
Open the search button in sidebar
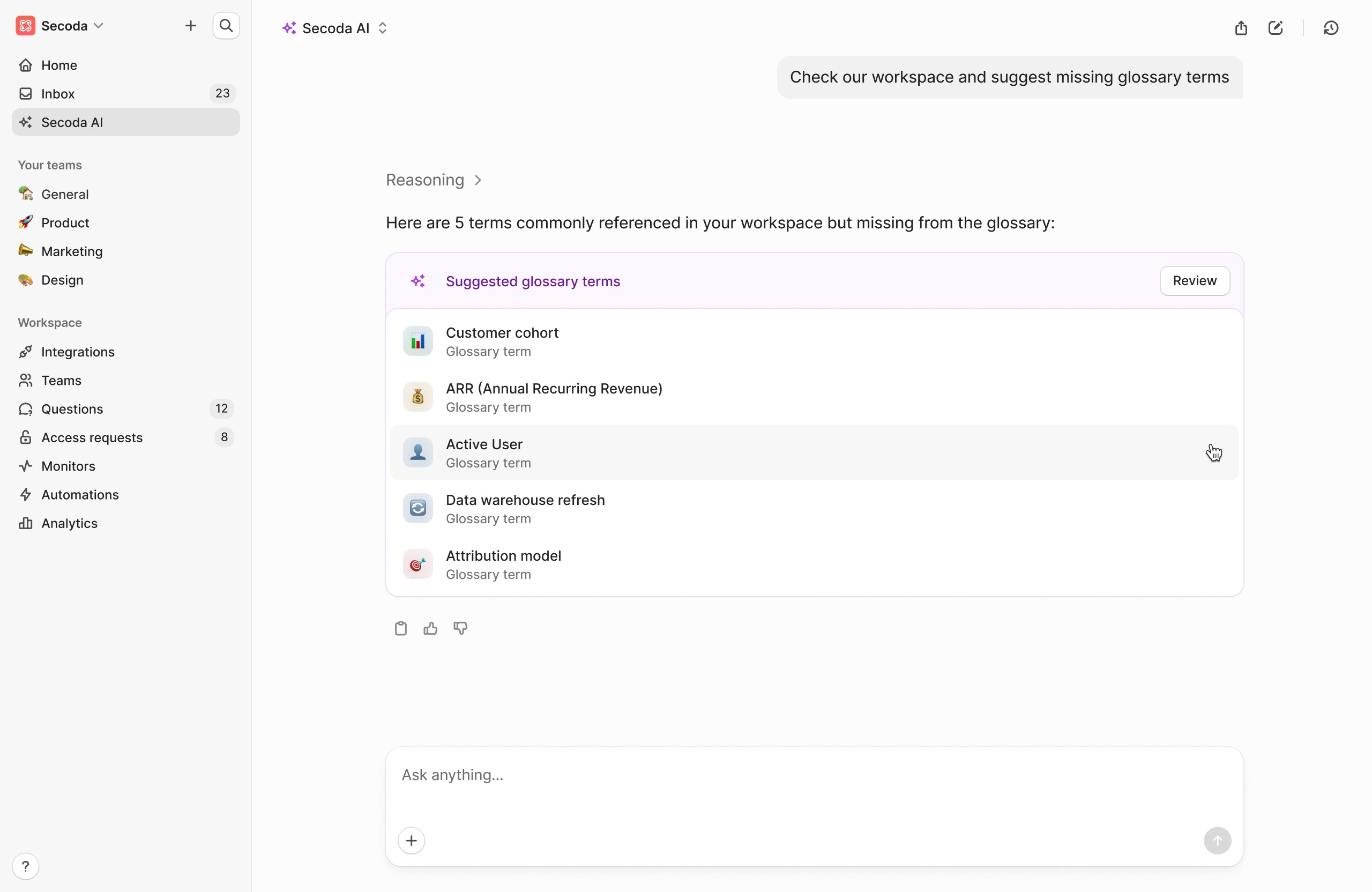(x=226, y=26)
